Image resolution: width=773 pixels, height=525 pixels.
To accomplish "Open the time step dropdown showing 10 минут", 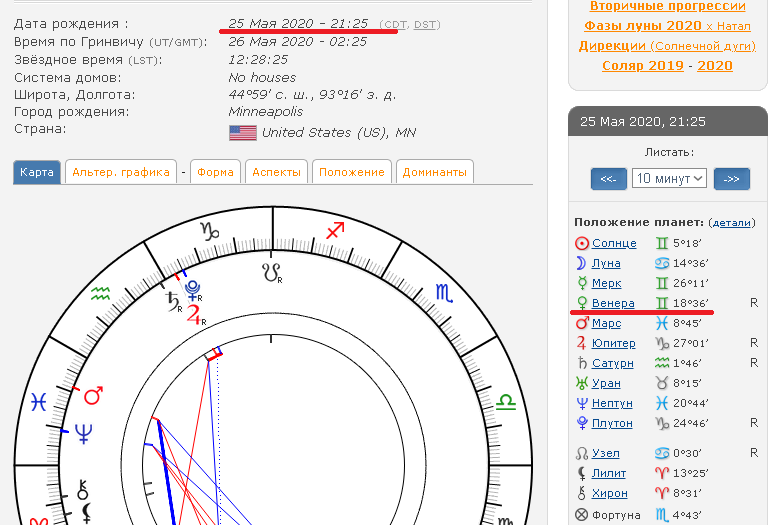I will 669,178.
